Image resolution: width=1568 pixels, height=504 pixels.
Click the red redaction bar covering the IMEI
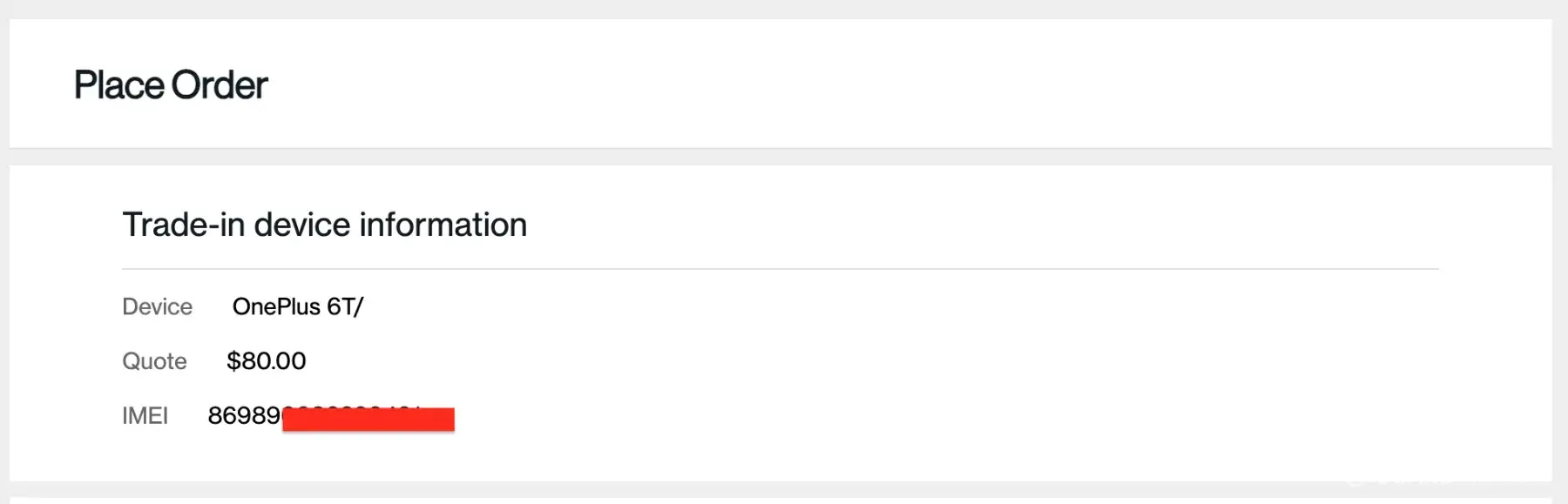pos(368,420)
